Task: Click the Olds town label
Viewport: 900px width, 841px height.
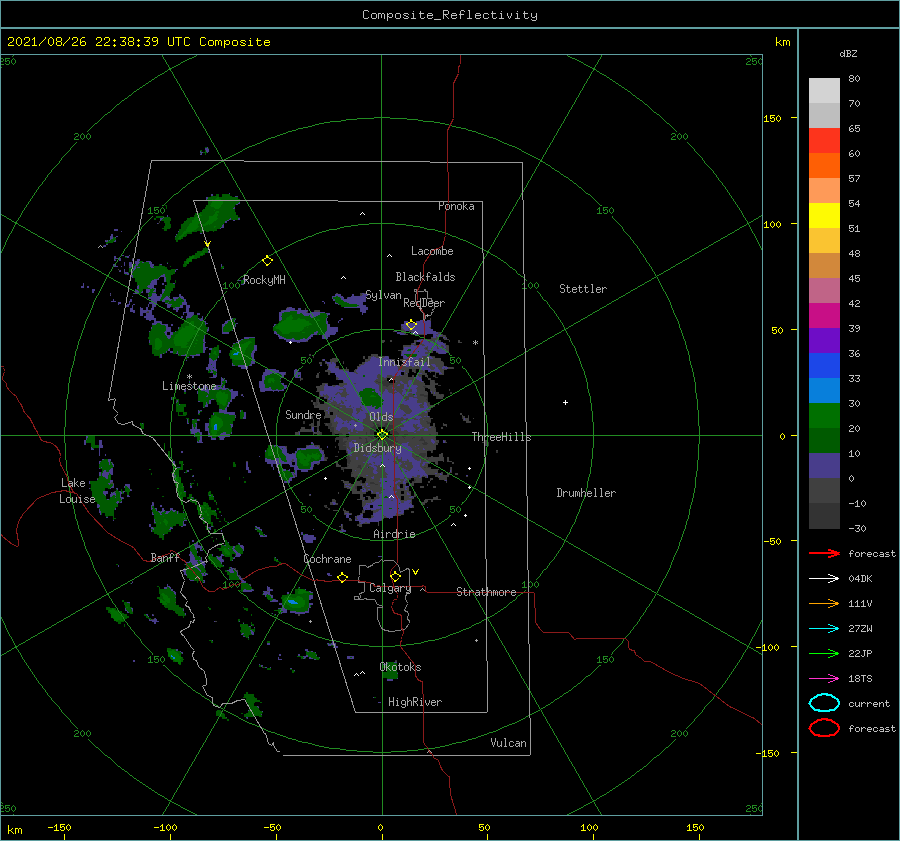Action: pos(381,417)
